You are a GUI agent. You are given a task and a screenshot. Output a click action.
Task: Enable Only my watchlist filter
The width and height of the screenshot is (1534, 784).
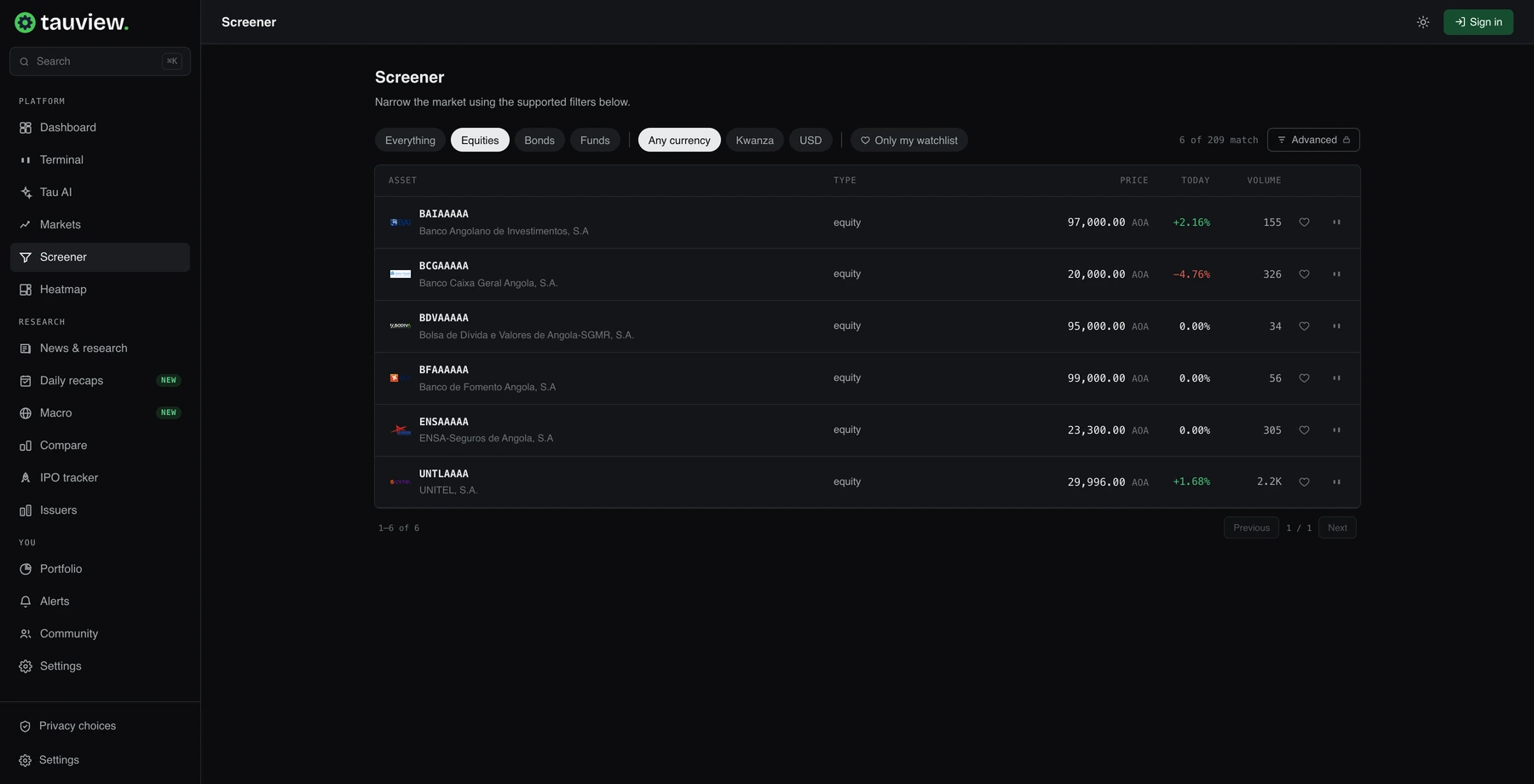click(x=908, y=141)
